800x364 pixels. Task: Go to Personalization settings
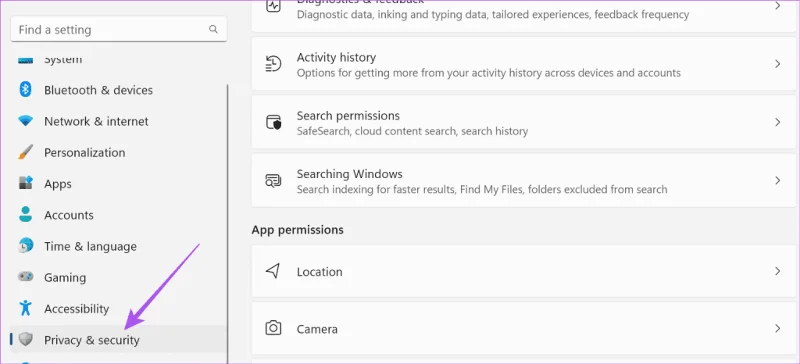pos(118,153)
